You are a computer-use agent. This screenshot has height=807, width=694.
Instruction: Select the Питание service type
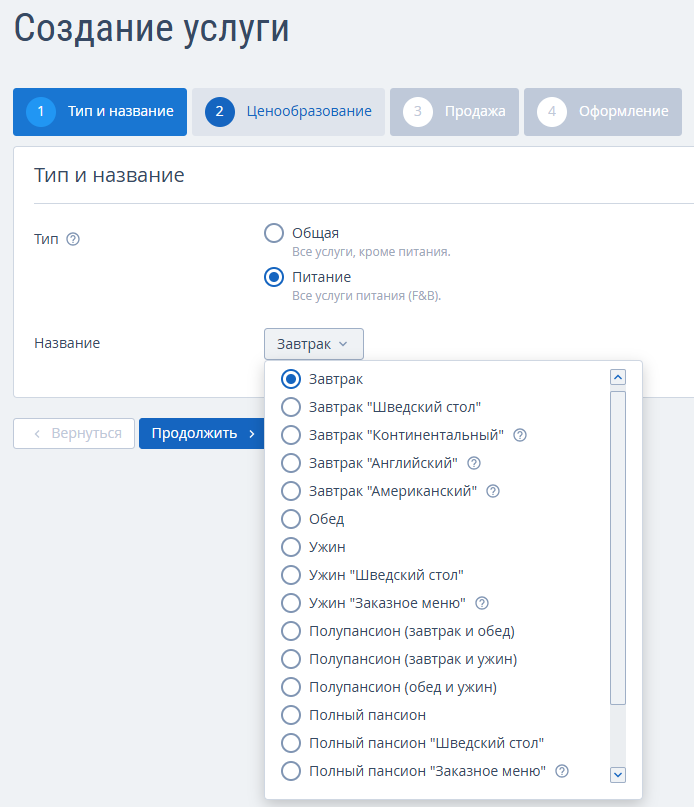point(274,277)
